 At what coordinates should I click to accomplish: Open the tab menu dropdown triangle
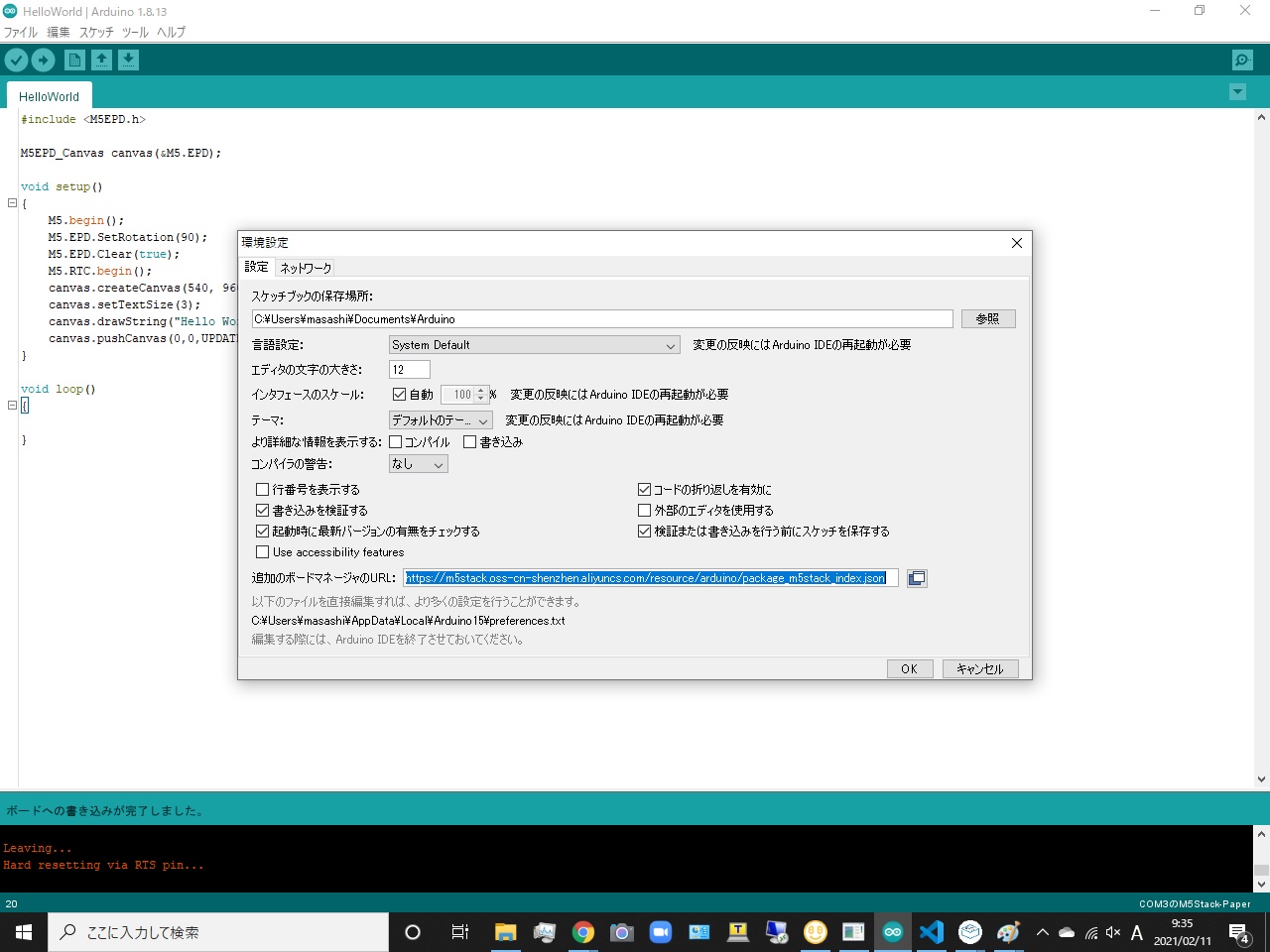[1237, 92]
